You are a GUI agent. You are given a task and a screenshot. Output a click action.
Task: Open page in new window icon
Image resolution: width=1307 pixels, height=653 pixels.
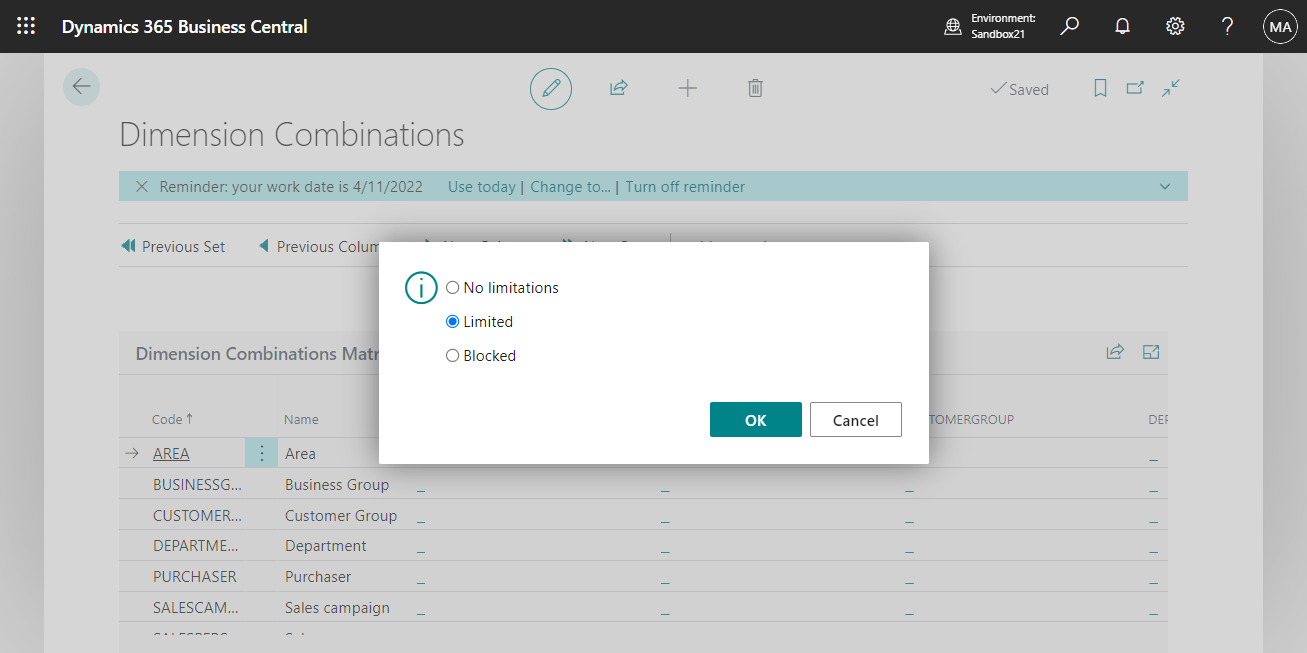click(1134, 88)
